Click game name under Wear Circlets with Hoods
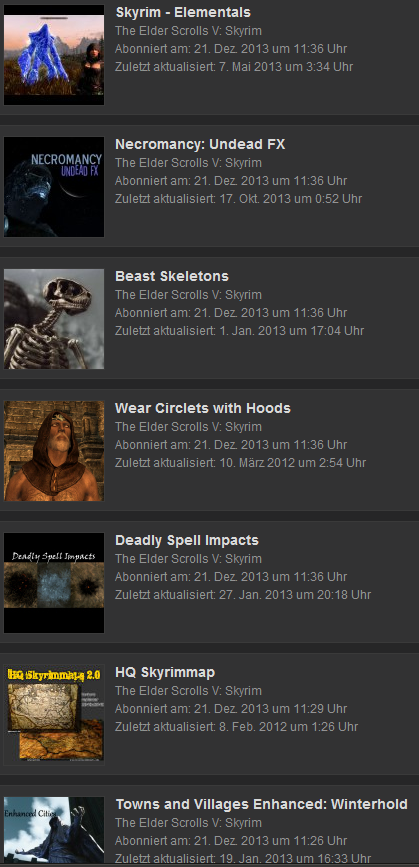The height and width of the screenshot is (867, 419). [188, 427]
